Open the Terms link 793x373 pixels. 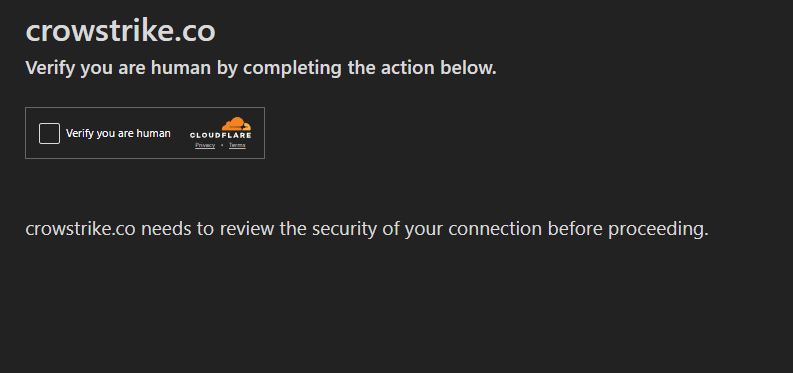[x=237, y=146]
